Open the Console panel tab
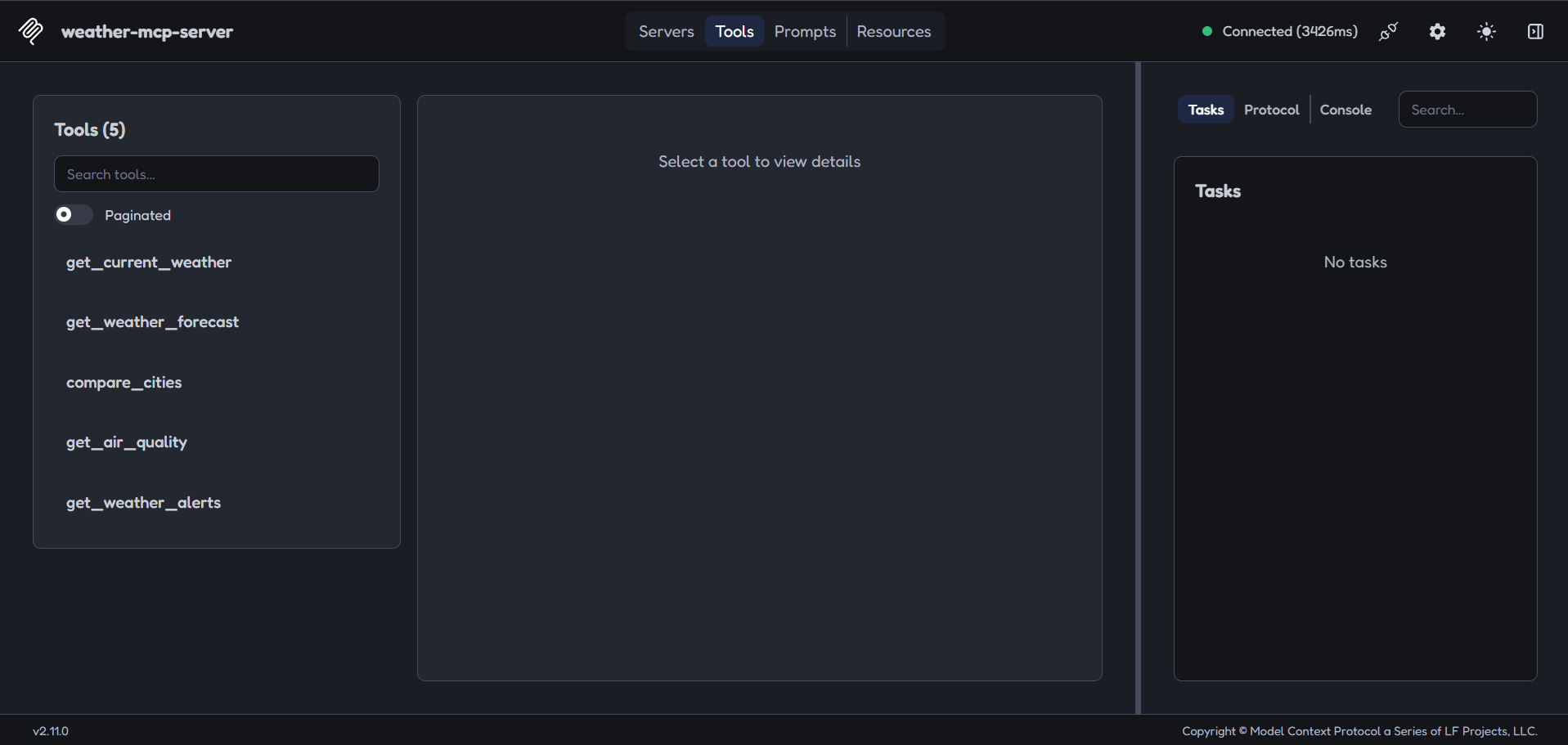This screenshot has height=745, width=1568. pos(1346,110)
